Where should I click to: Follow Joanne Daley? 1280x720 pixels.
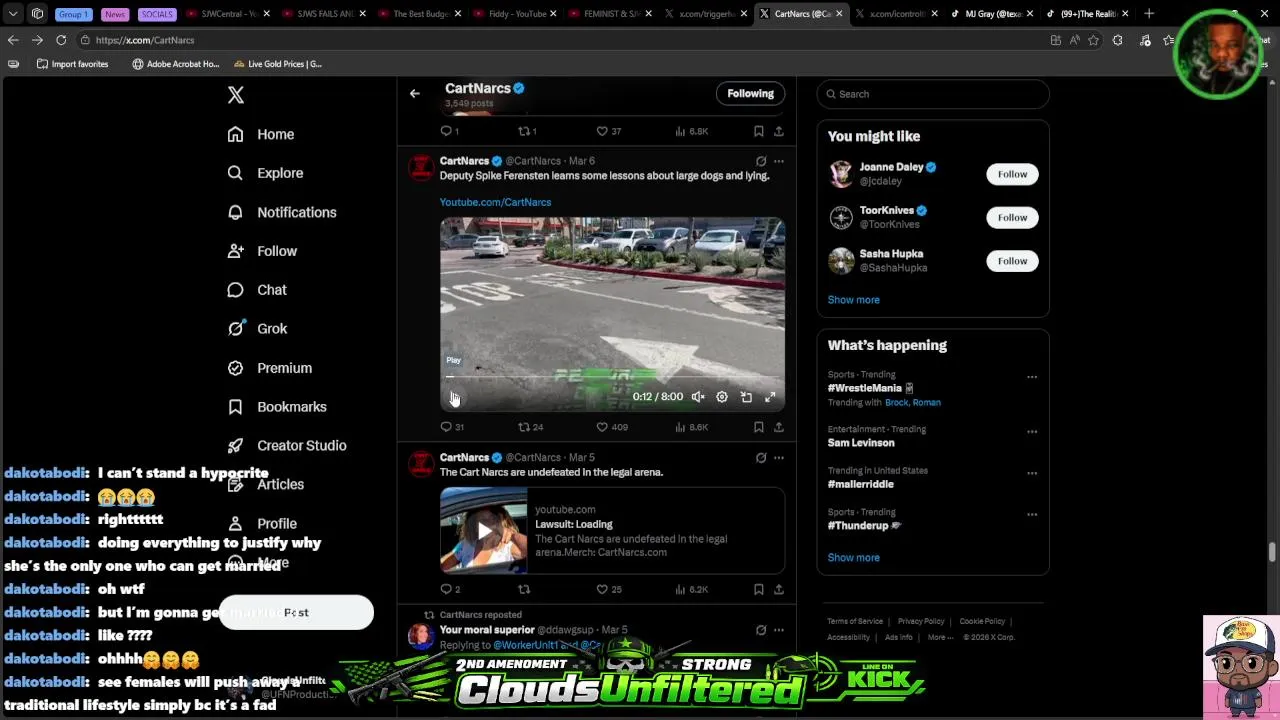(1012, 174)
